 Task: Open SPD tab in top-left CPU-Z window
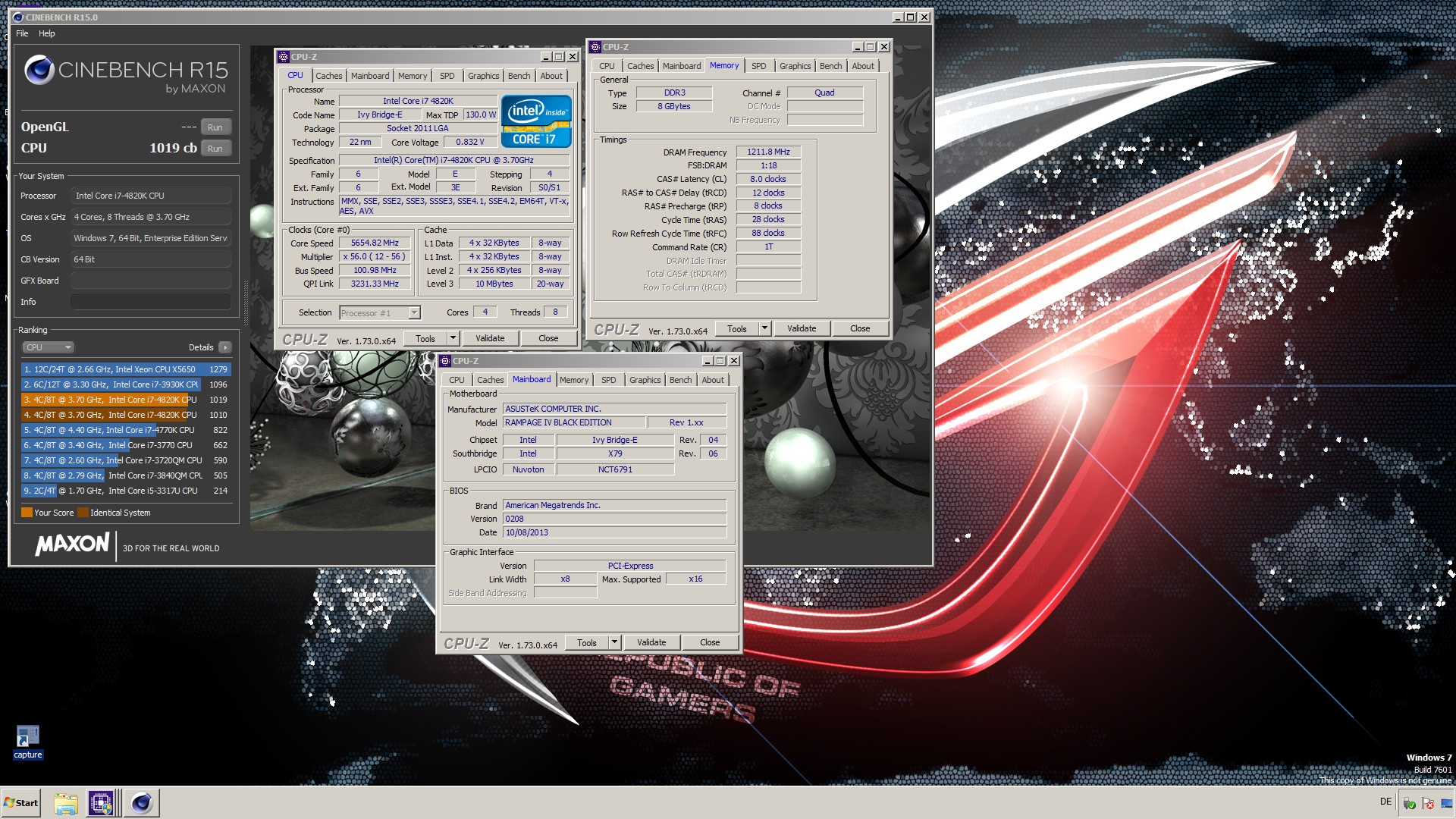(447, 76)
